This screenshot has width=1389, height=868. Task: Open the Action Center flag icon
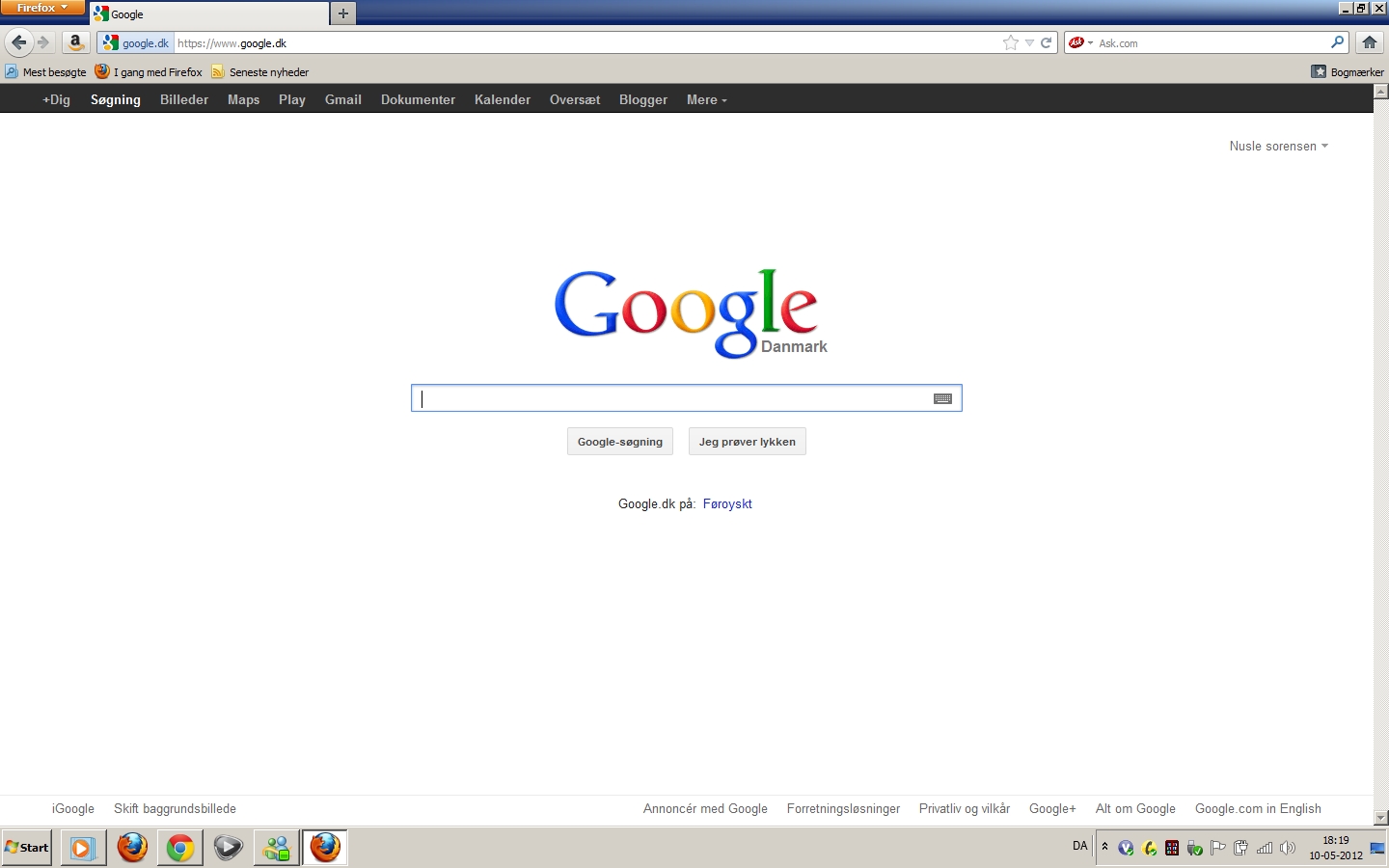point(1218,848)
